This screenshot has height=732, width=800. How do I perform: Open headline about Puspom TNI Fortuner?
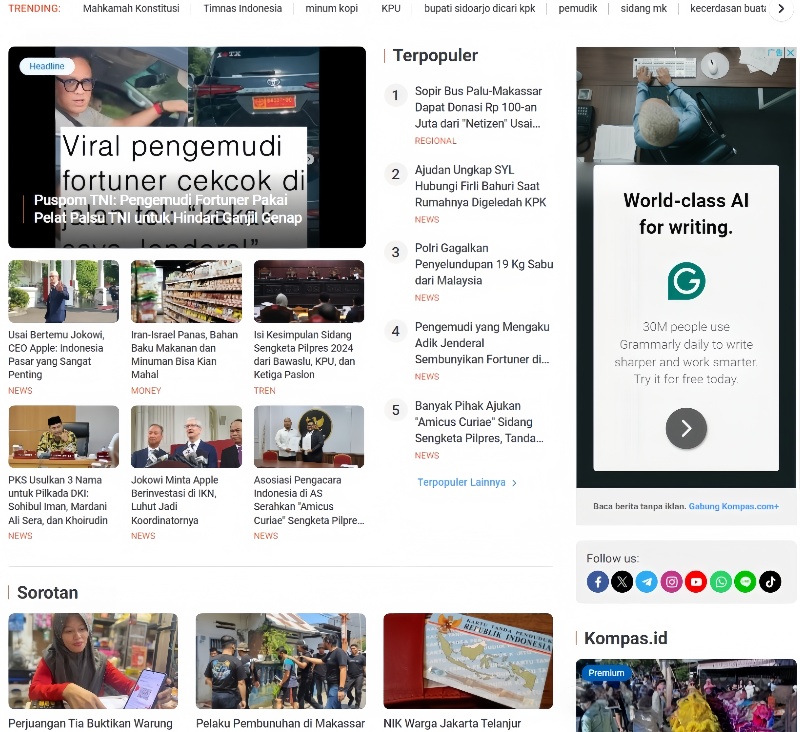point(168,208)
